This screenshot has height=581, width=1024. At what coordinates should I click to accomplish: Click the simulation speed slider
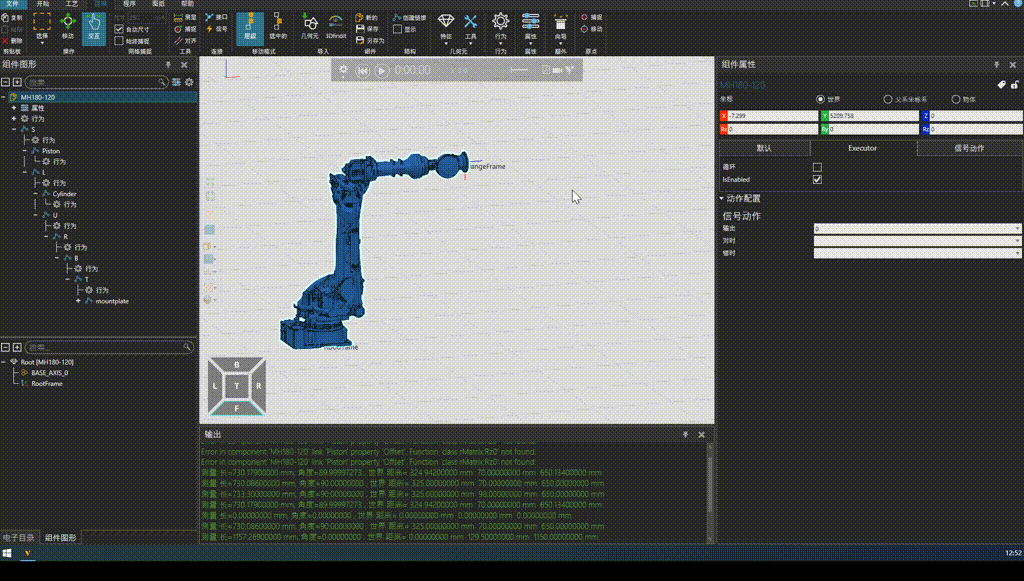click(x=519, y=70)
